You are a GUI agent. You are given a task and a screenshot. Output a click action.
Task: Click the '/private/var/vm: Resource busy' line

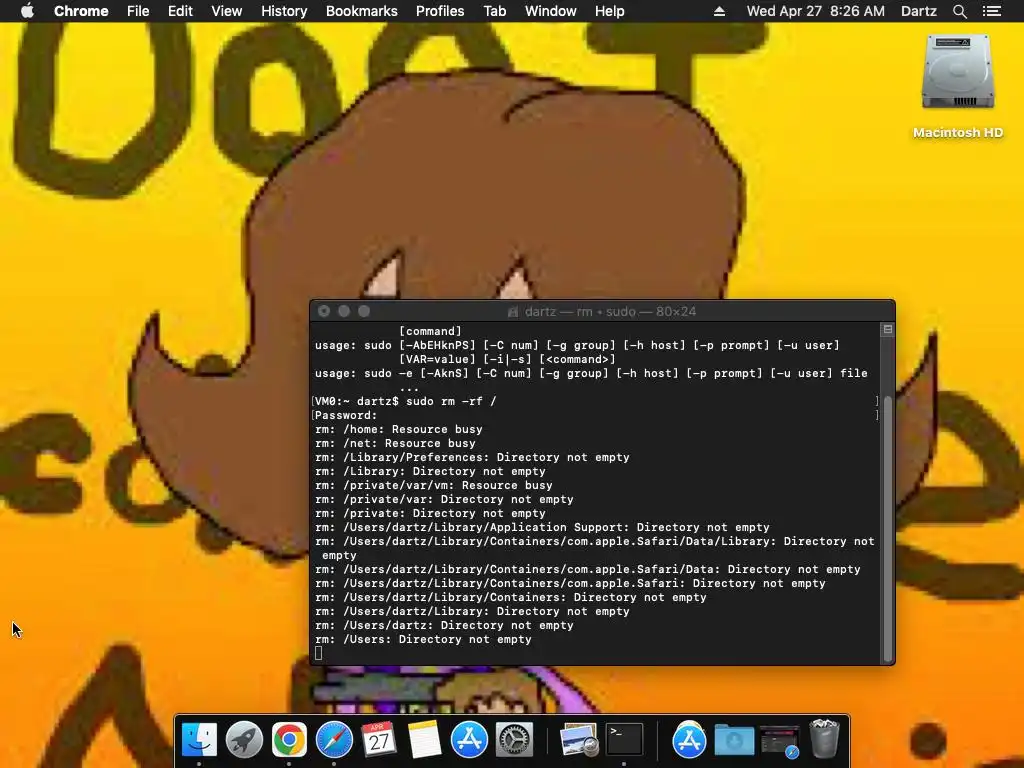[x=434, y=485]
